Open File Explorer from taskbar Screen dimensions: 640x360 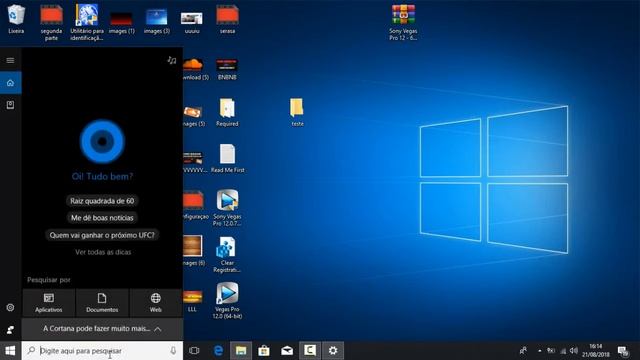(x=241, y=351)
